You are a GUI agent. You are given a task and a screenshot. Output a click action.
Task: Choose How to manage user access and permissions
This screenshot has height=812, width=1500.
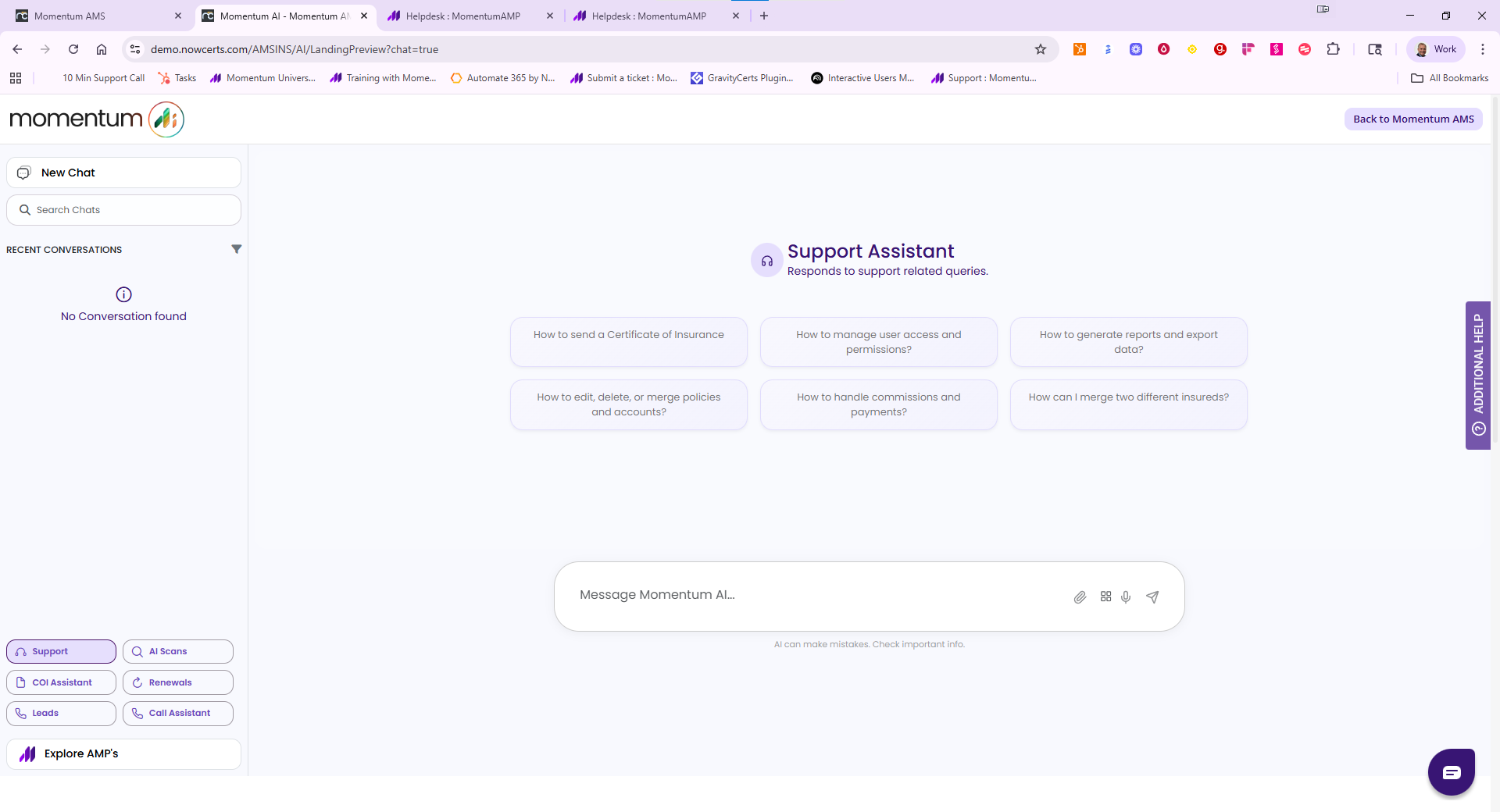click(879, 341)
